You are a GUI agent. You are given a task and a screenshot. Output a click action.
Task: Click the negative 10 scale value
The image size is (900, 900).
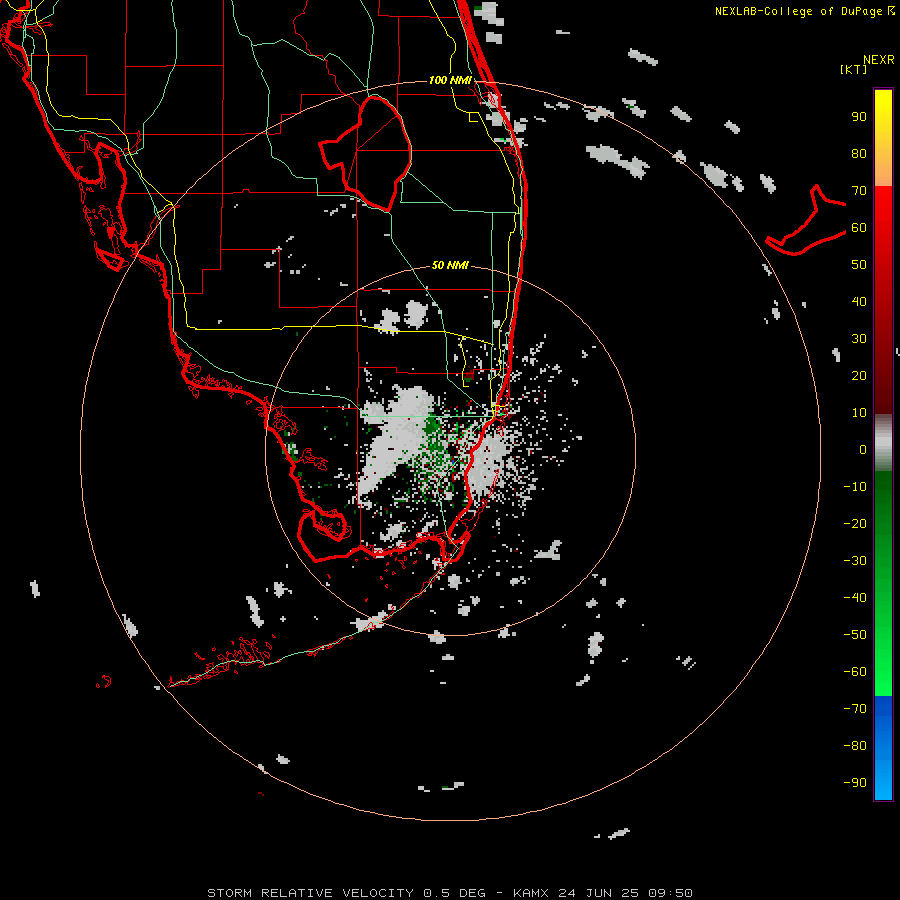click(855, 487)
